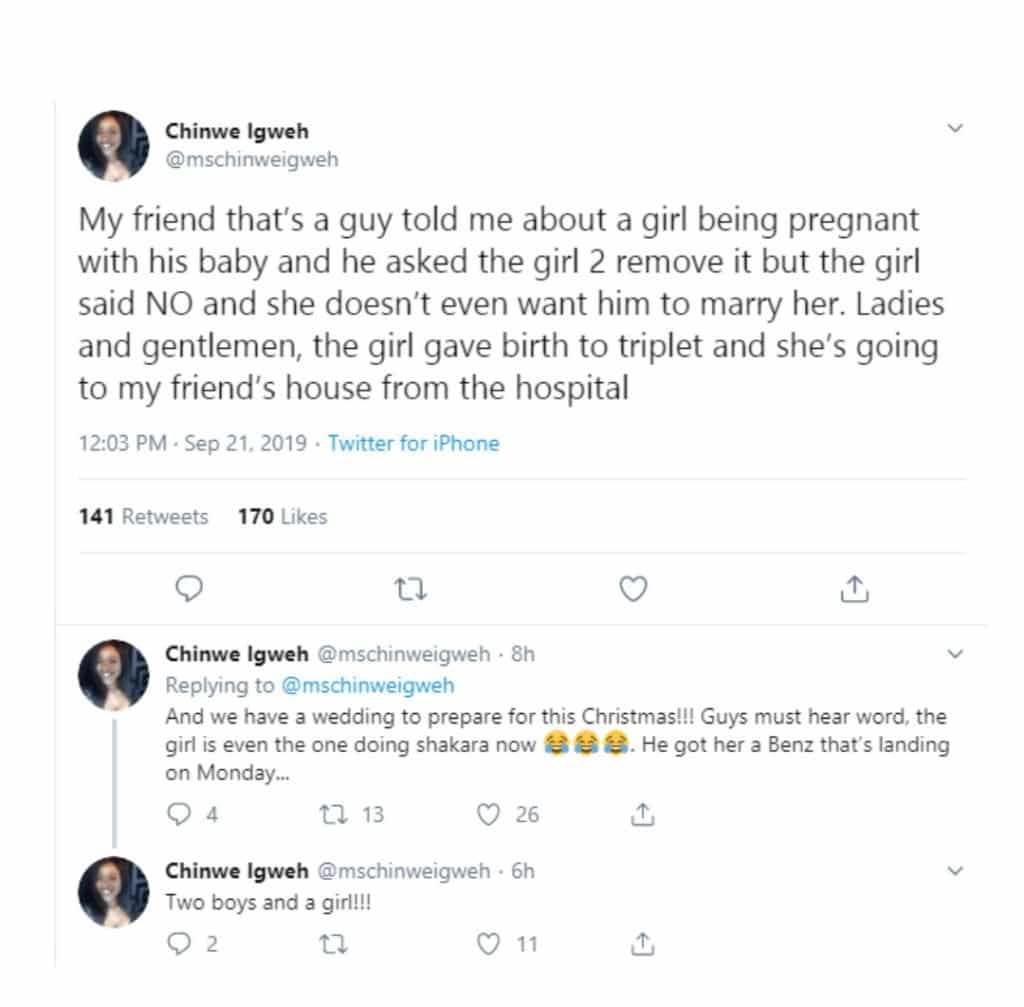Share the 'Two boys and a girl' tweet
1024x1007 pixels.
(645, 942)
